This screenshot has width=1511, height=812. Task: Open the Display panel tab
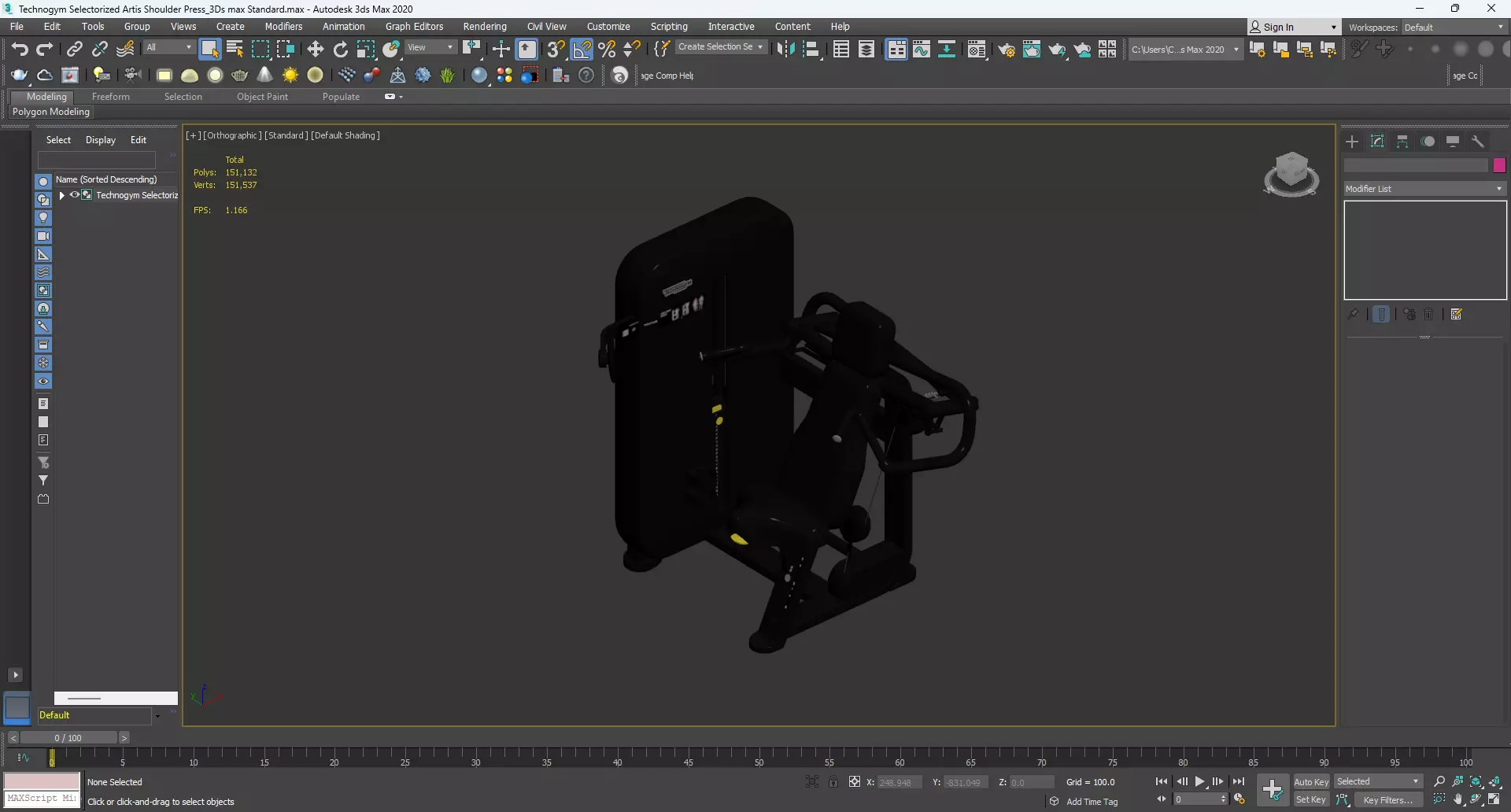[x=1453, y=142]
